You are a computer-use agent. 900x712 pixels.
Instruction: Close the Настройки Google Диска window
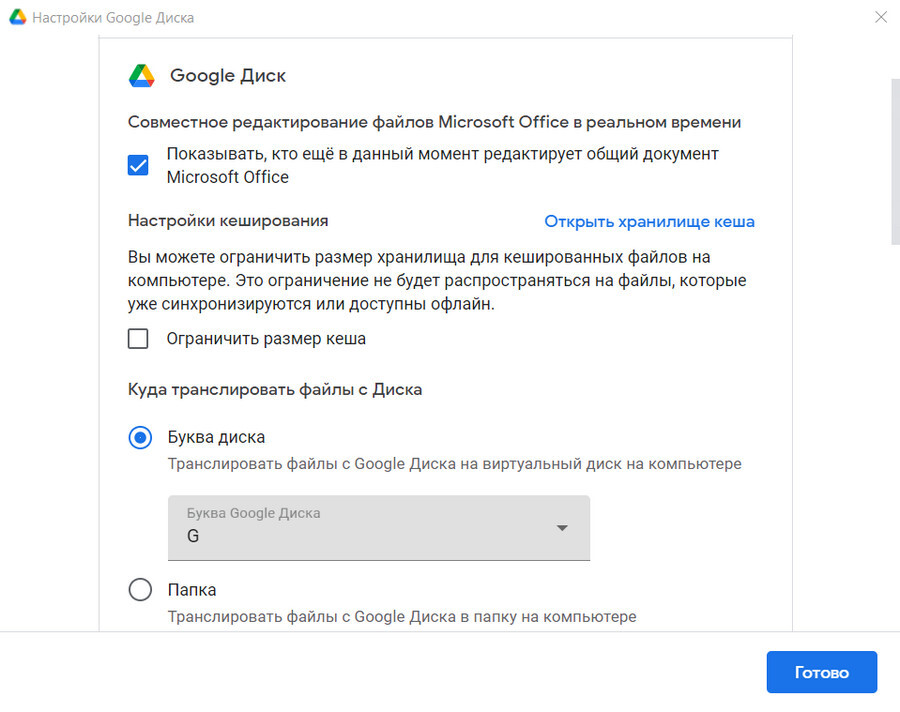[x=881, y=17]
